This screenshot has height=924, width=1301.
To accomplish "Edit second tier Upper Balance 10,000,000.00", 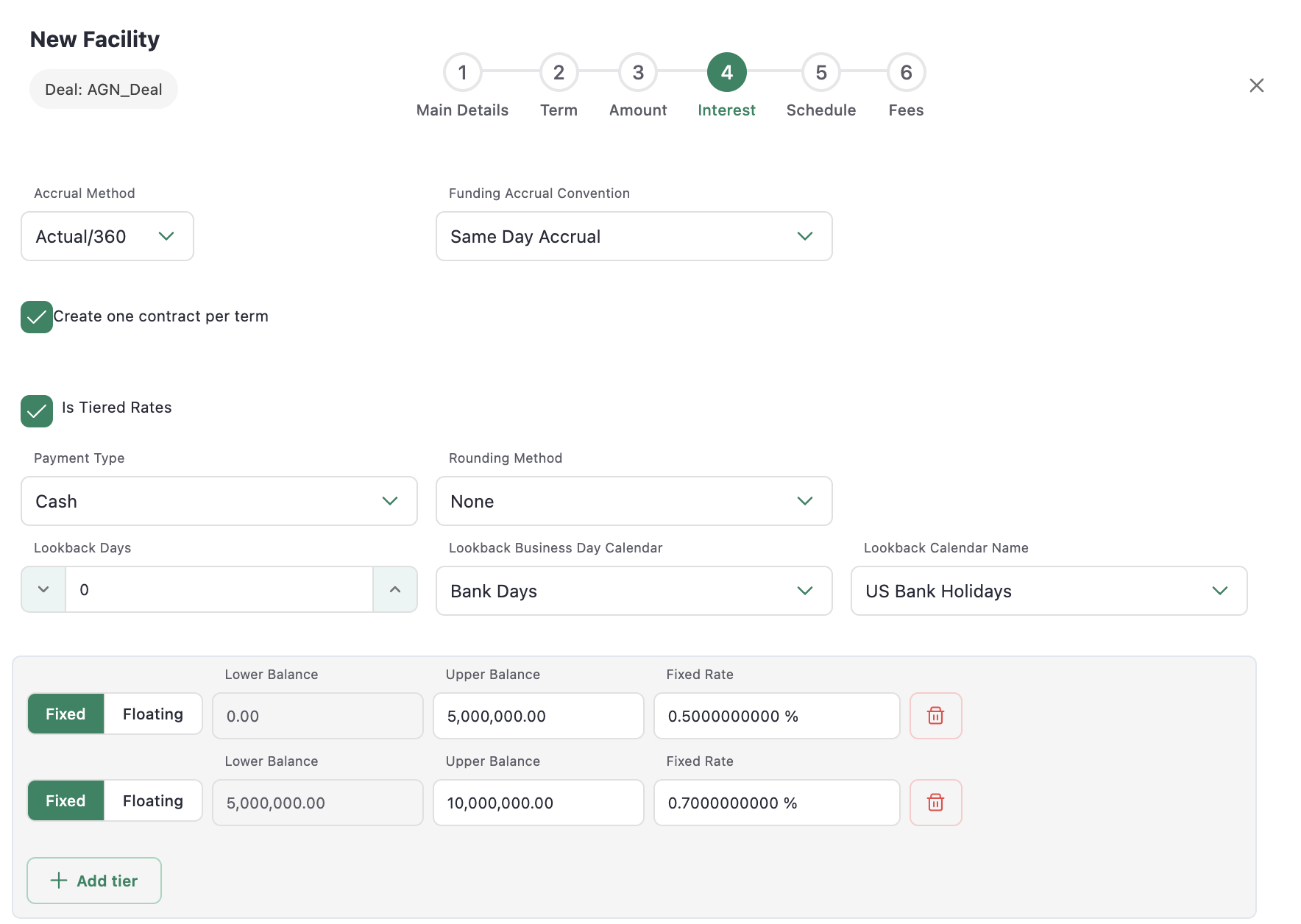I will (x=539, y=803).
